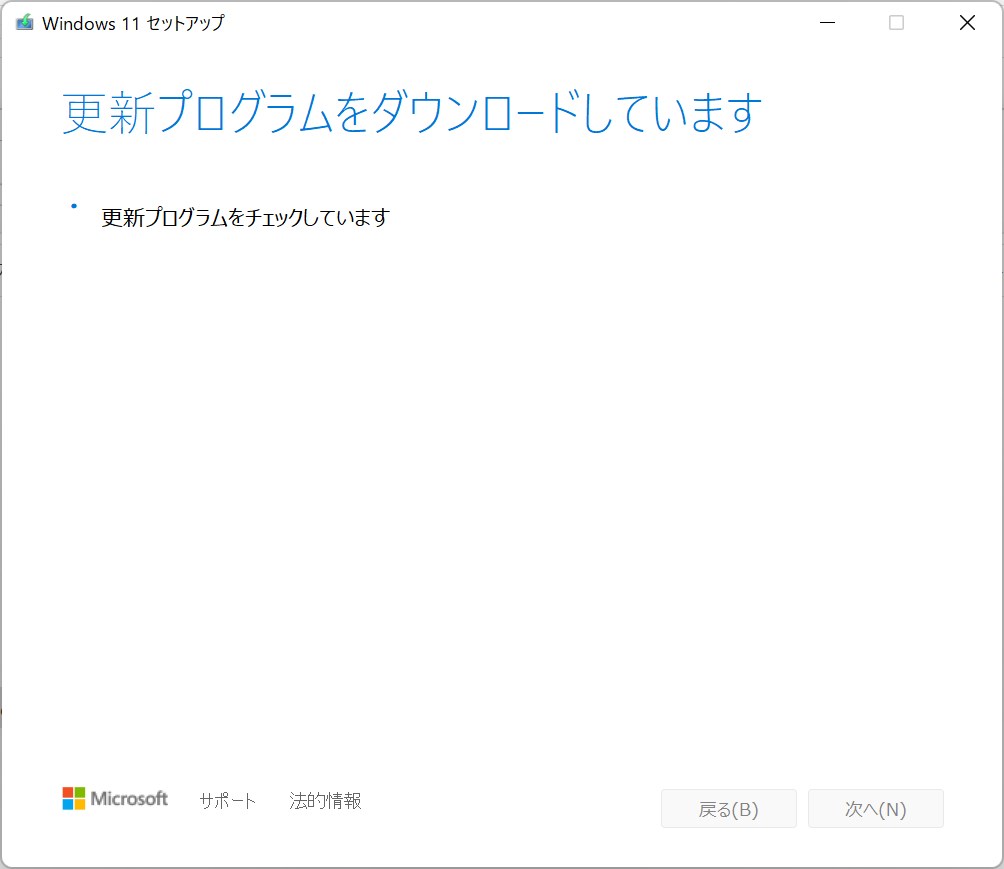Click the 戻る(B) button

[729, 809]
